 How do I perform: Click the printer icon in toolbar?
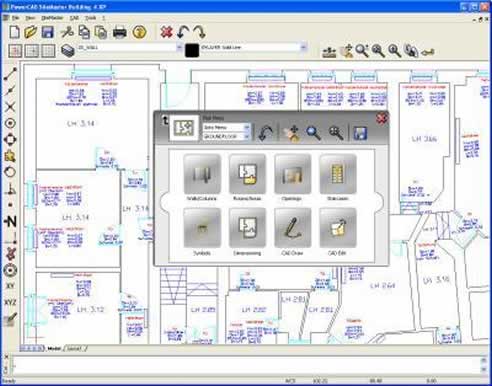(x=120, y=32)
